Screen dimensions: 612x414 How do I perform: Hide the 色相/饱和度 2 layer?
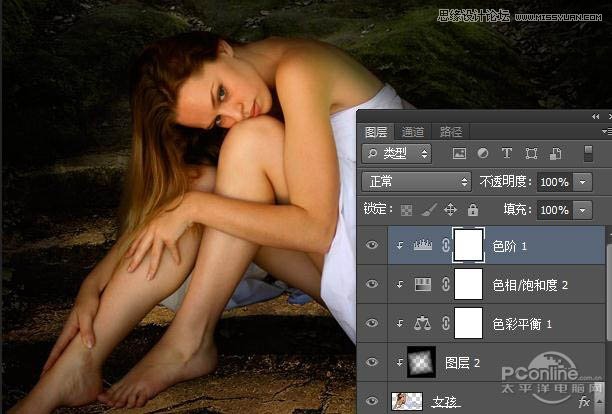click(372, 284)
